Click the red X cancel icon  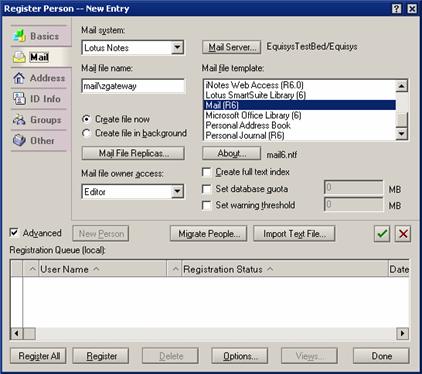pos(403,234)
